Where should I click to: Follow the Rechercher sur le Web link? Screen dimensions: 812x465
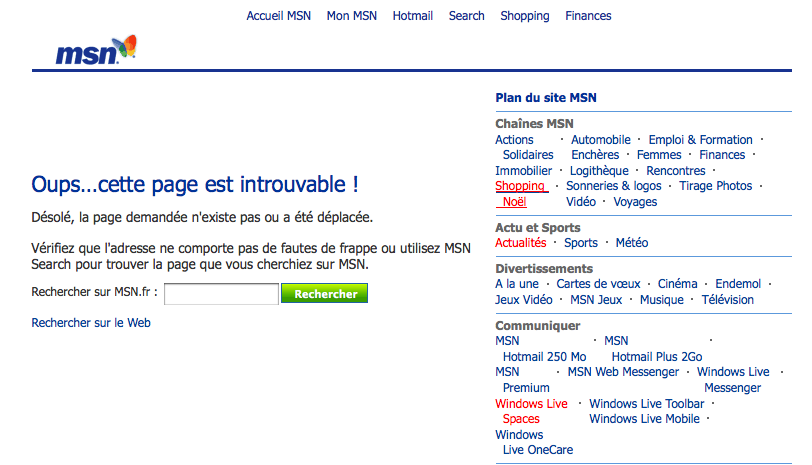click(91, 323)
